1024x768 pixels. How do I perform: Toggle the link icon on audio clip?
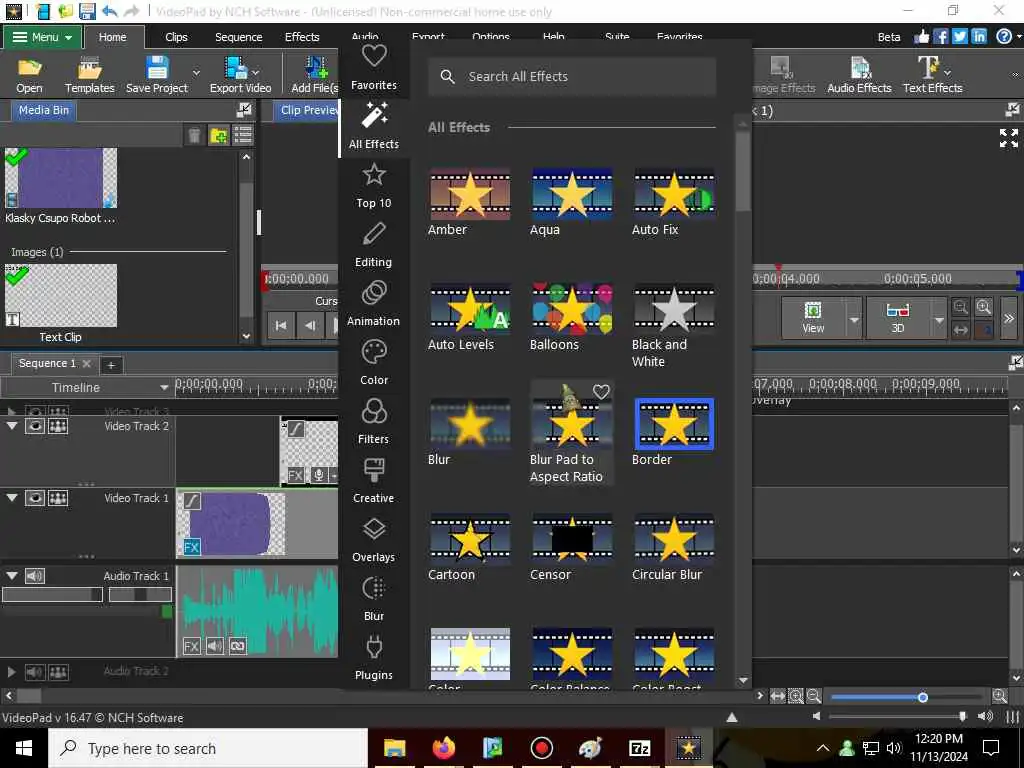238,646
